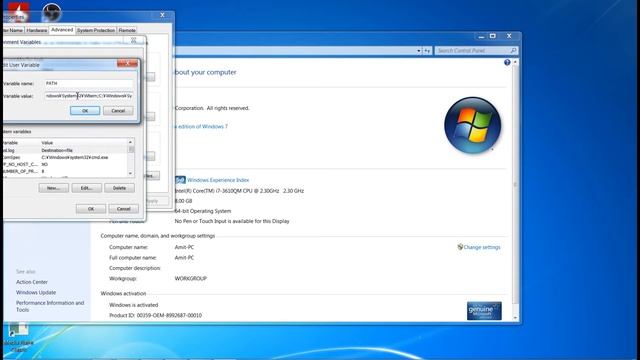Select the Destination=file variable row
The height and width of the screenshot is (360, 640).
[x=64, y=150]
